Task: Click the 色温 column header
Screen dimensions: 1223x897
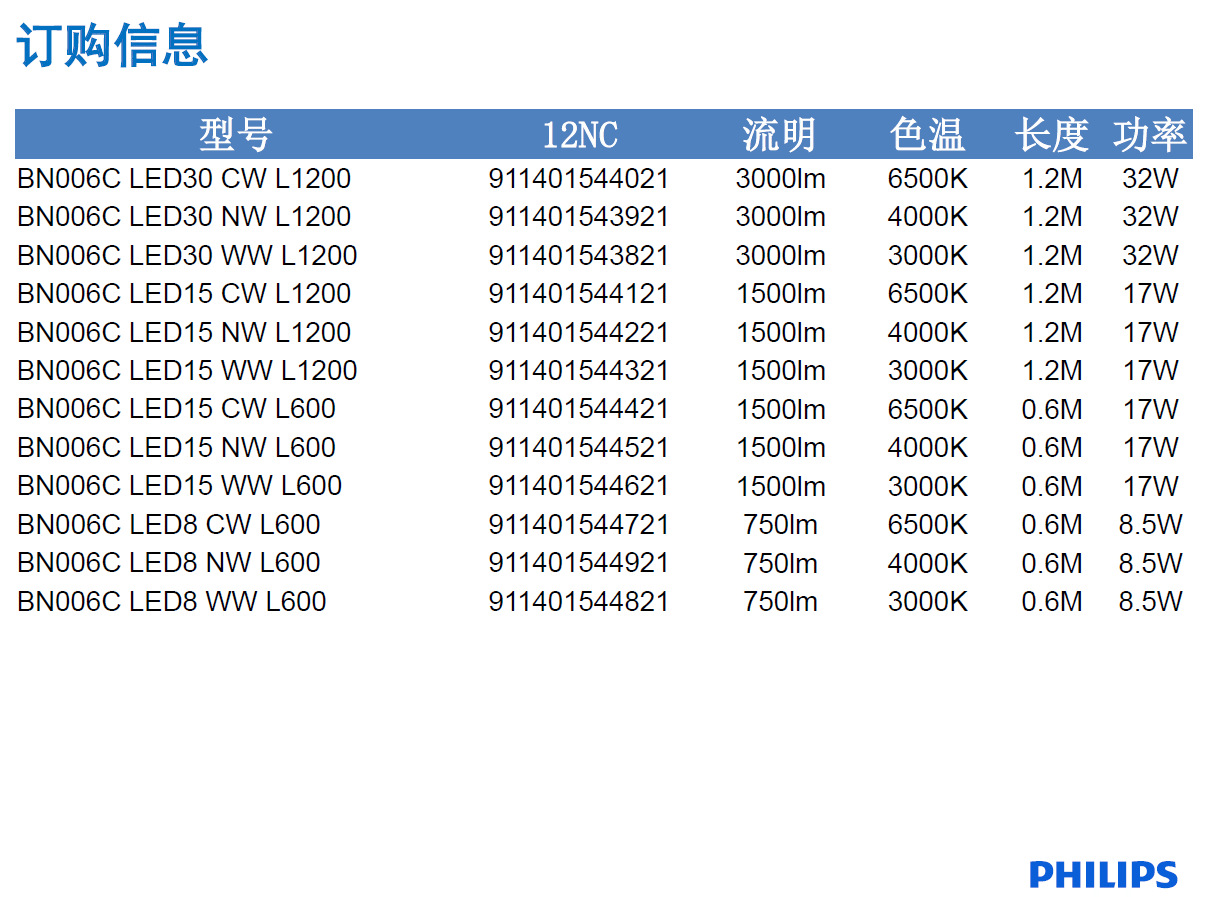Action: 927,134
